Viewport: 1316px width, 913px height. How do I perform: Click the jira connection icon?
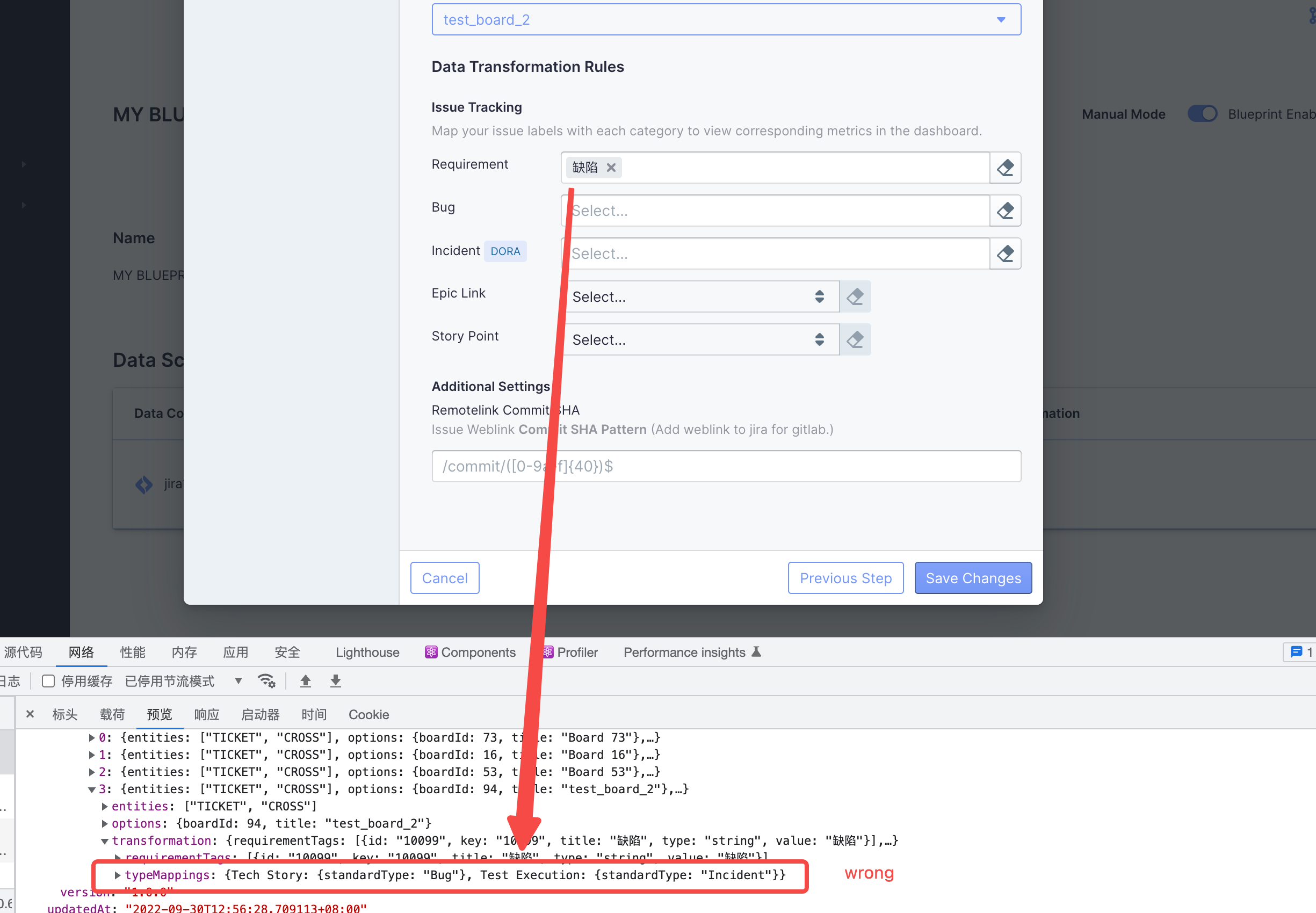click(x=143, y=484)
